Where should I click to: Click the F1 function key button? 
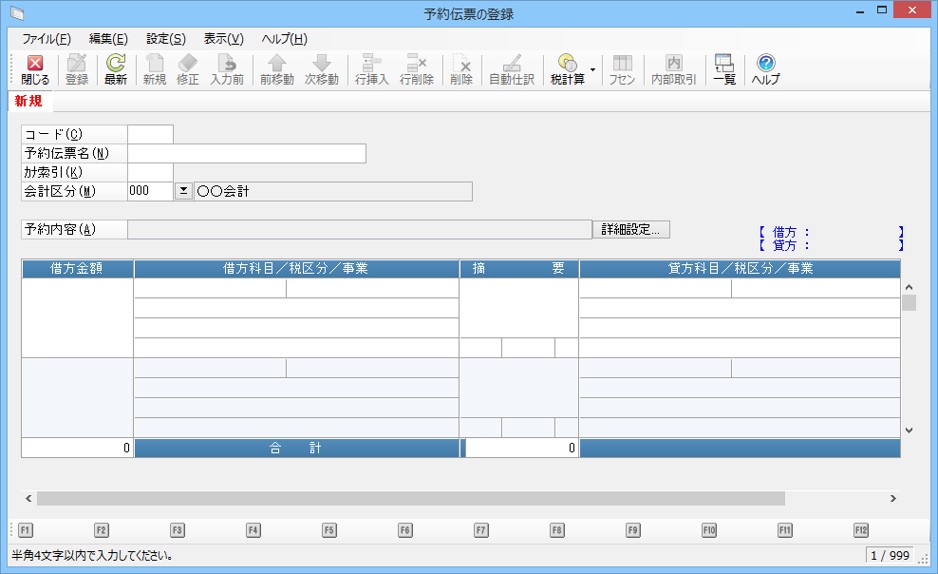point(25,530)
